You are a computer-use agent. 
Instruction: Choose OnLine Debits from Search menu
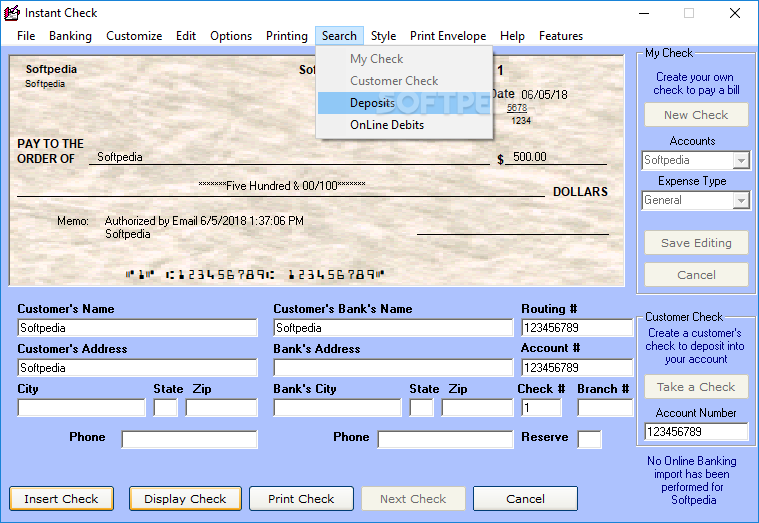pyautogui.click(x=404, y=125)
